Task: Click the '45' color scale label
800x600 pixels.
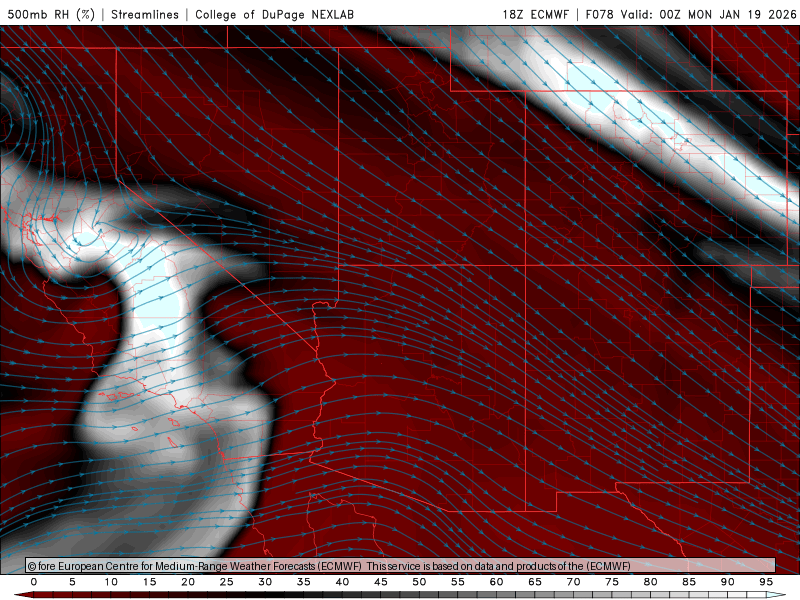Action: [x=381, y=582]
